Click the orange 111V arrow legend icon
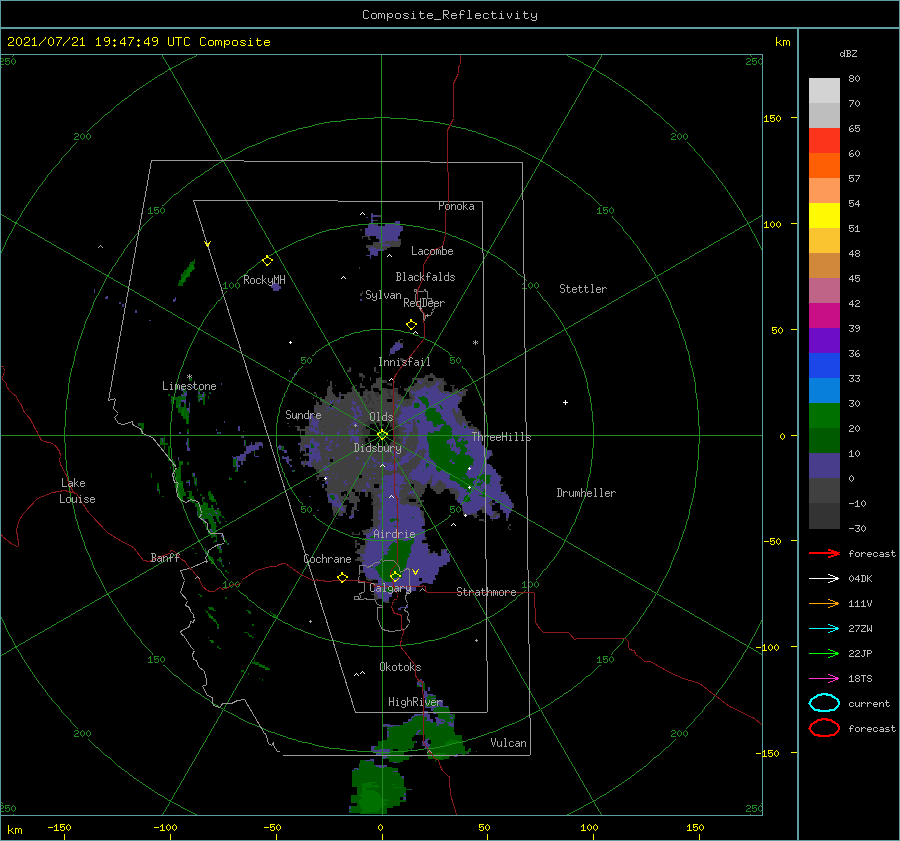The width and height of the screenshot is (900, 841). click(x=824, y=603)
